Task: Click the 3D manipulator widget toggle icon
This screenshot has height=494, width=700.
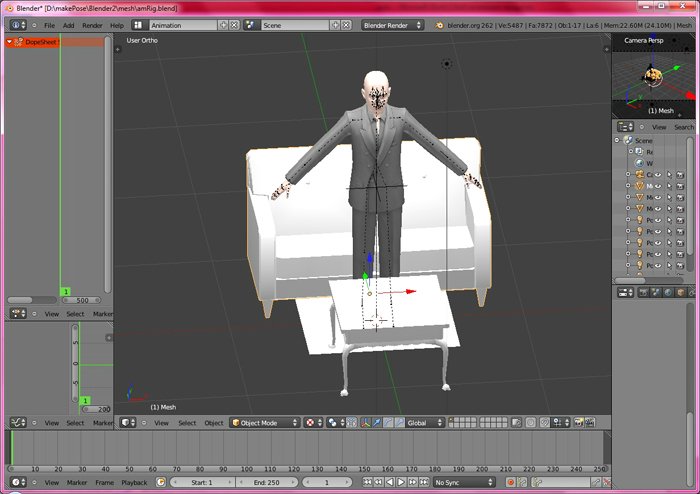Action: click(x=365, y=423)
